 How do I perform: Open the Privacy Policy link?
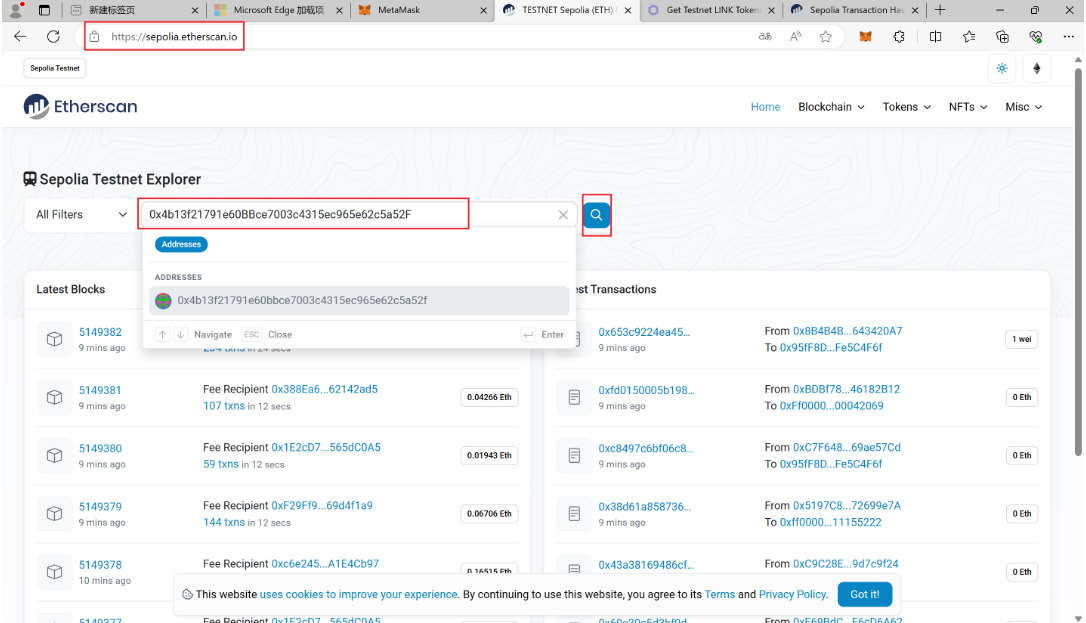pyautogui.click(x=792, y=594)
